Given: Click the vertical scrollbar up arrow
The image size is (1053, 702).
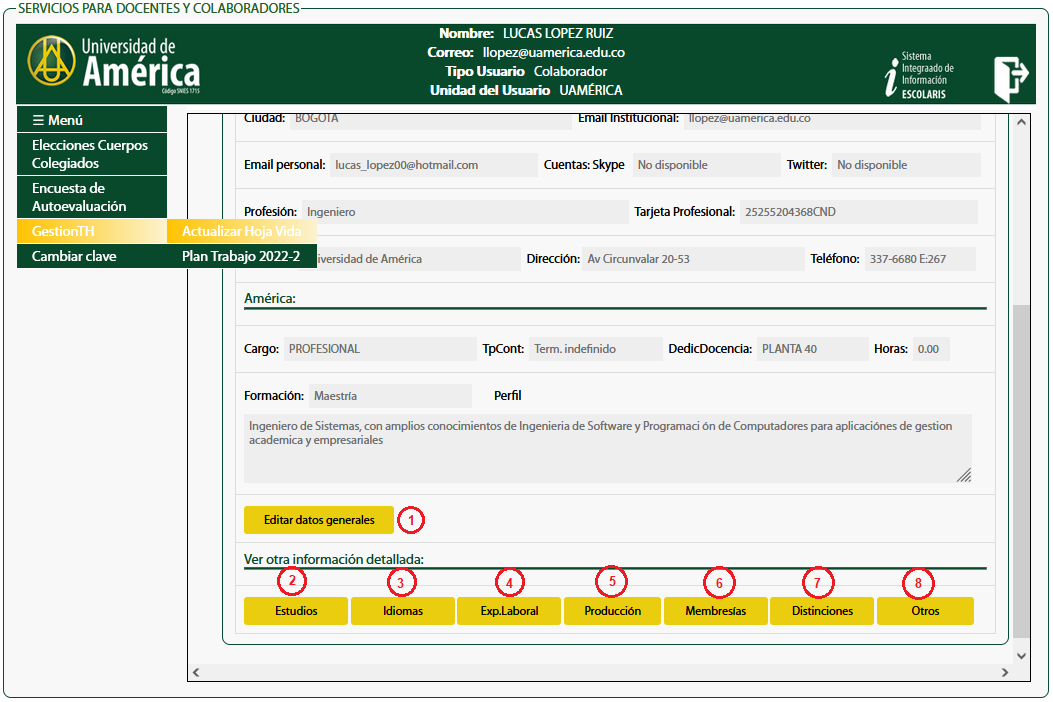Looking at the screenshot, I should pyautogui.click(x=1021, y=122).
